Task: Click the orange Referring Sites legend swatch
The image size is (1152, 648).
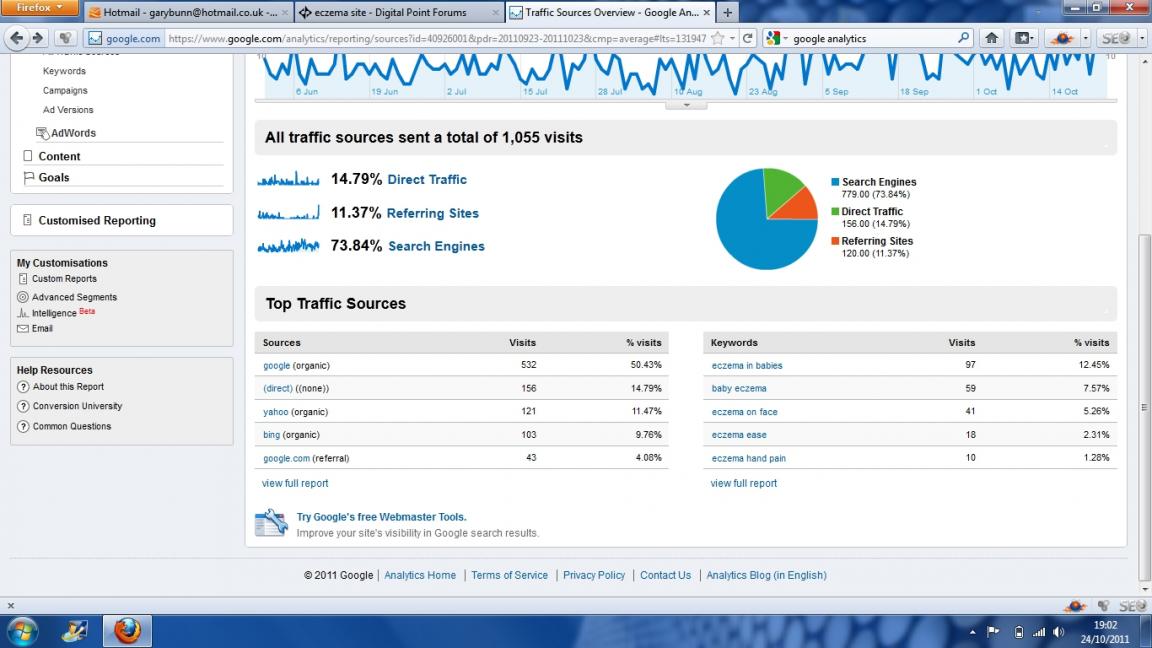Action: pos(835,241)
